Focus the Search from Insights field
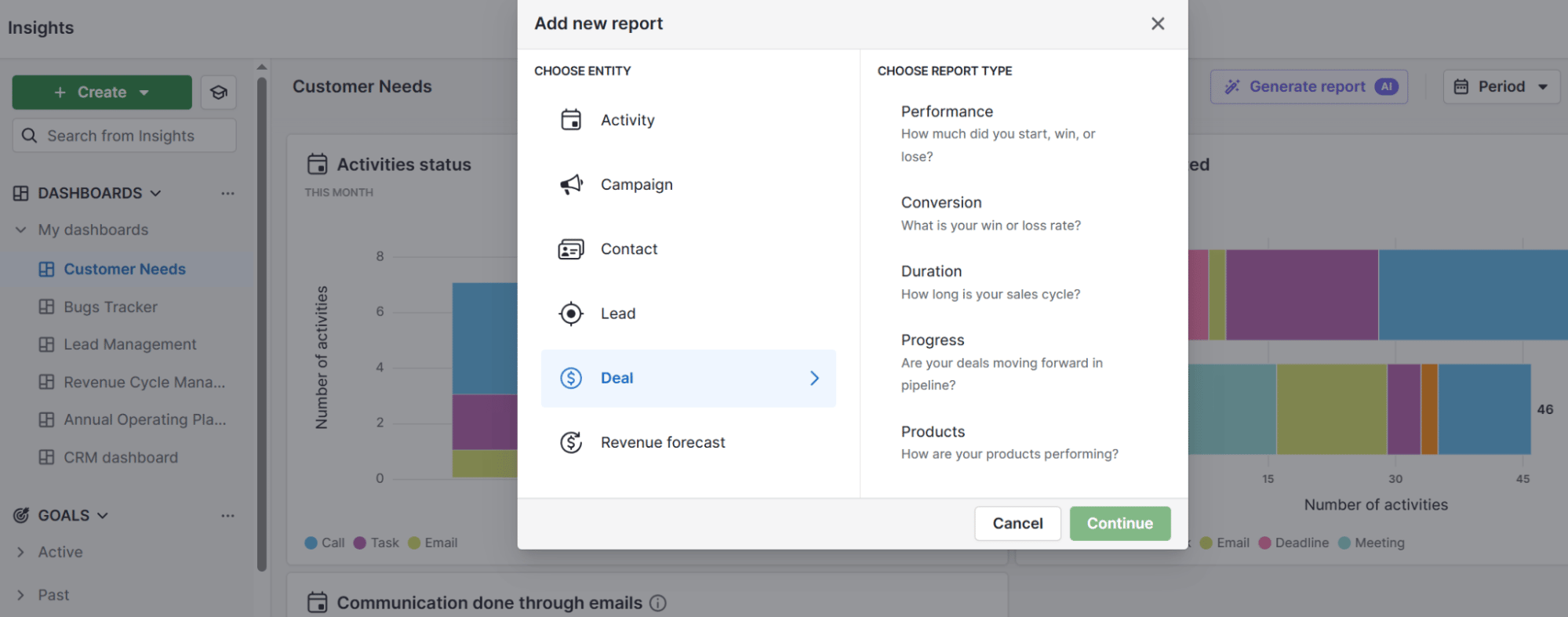Image resolution: width=1568 pixels, height=617 pixels. tap(125, 136)
